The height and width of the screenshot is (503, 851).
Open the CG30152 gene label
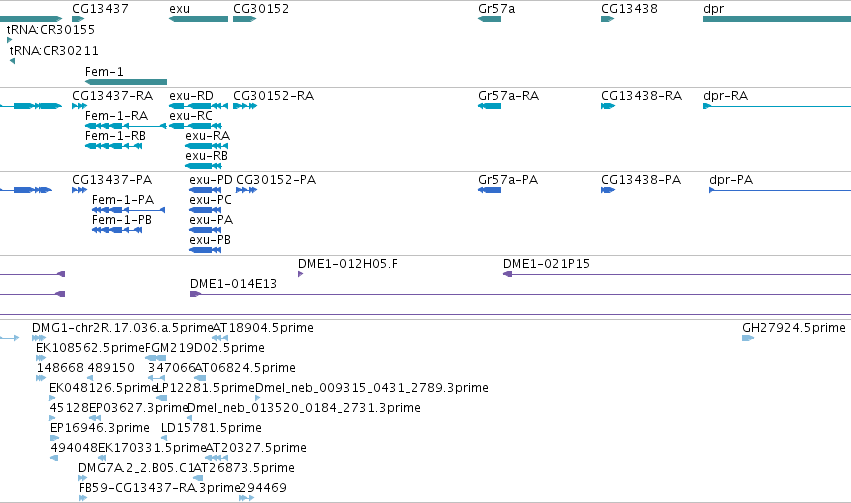[x=261, y=9]
